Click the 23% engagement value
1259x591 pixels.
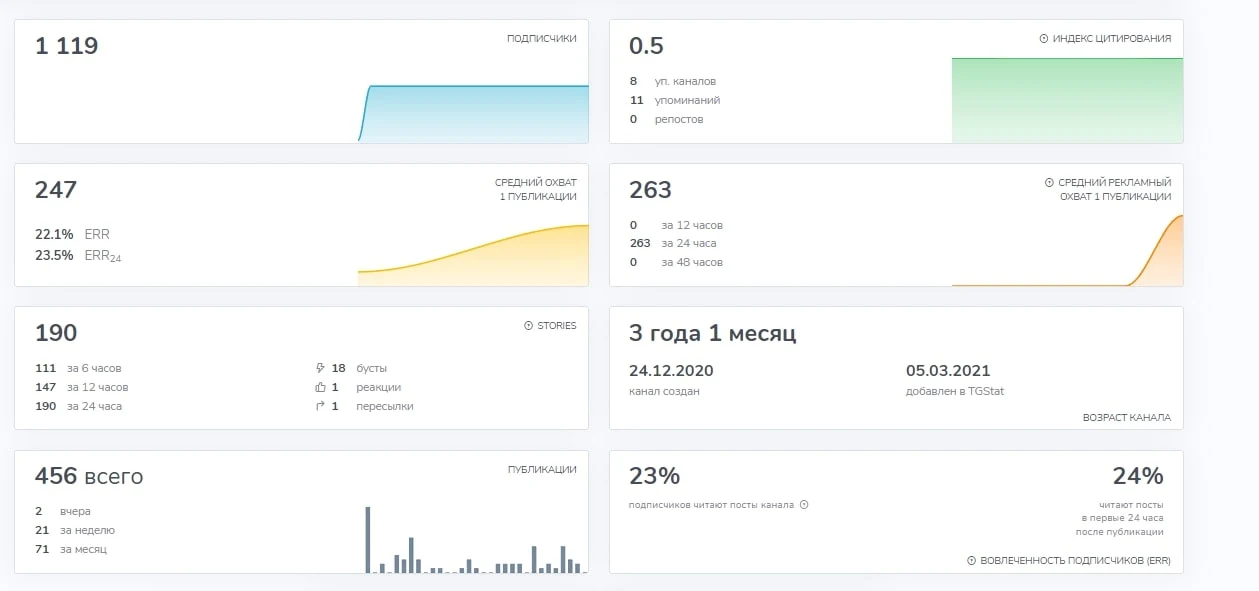[654, 476]
